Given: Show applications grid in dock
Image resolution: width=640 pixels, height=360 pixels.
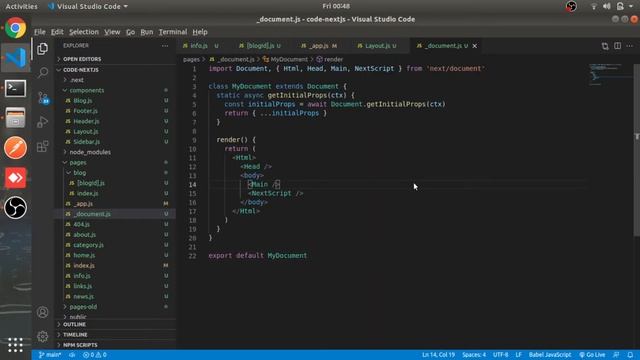Looking at the screenshot, I should (x=15, y=345).
